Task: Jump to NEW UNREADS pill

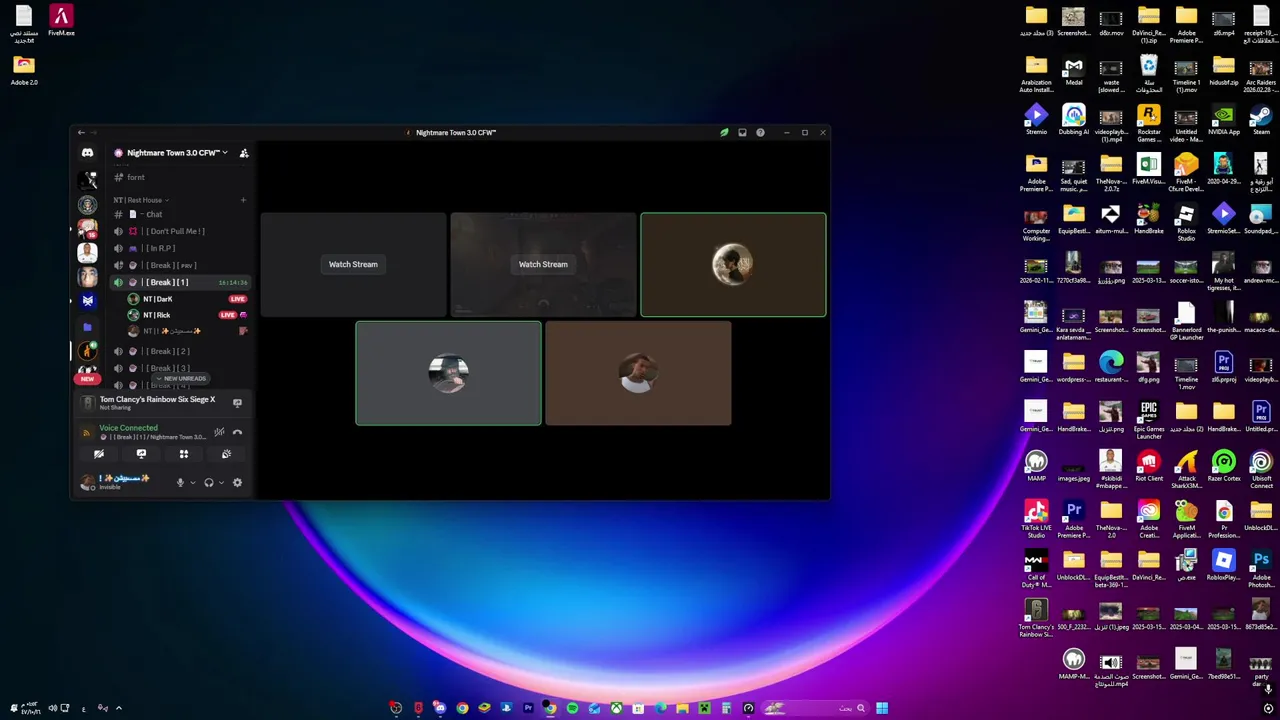Action: tap(181, 379)
